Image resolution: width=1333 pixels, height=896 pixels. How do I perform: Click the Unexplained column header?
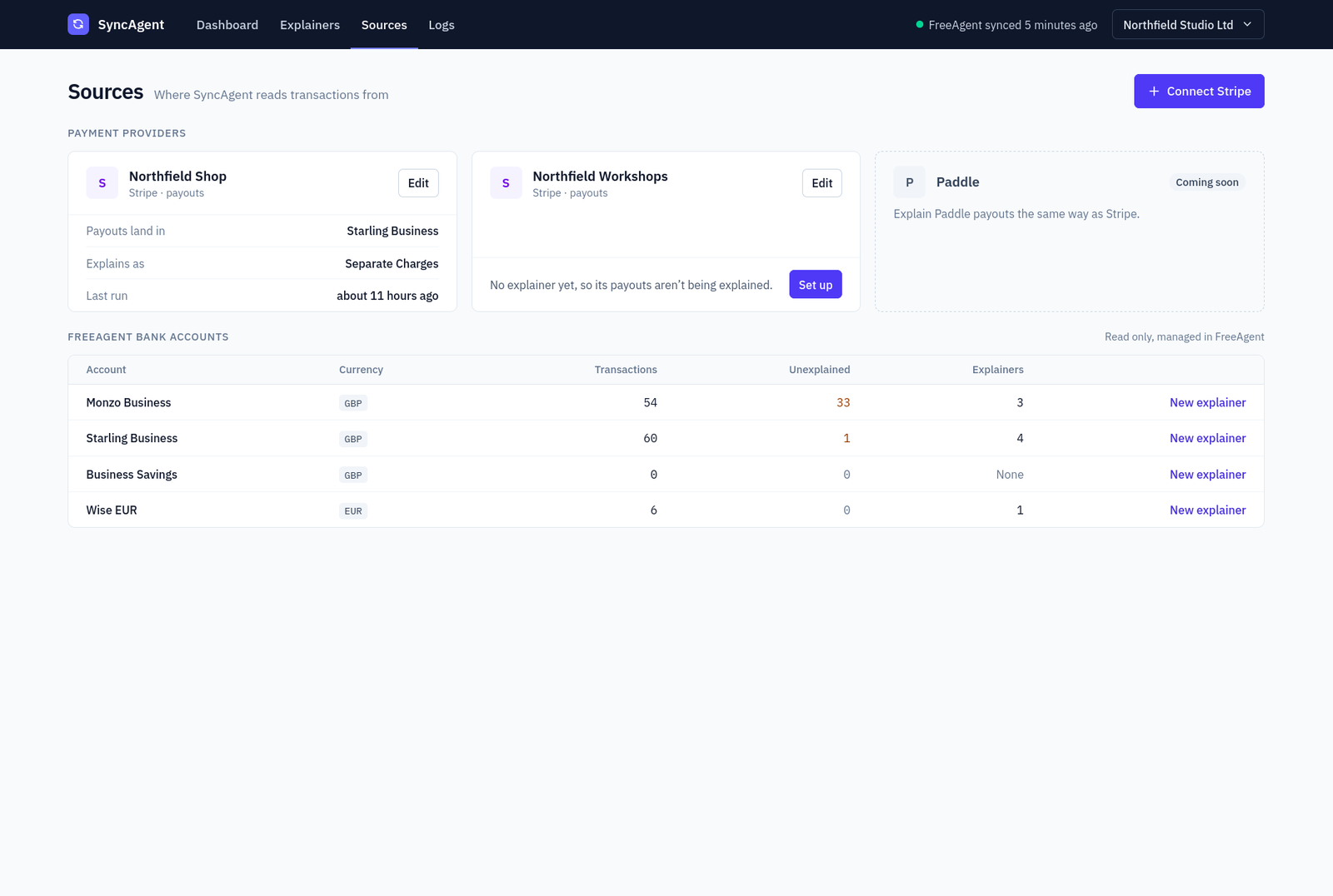coord(820,370)
